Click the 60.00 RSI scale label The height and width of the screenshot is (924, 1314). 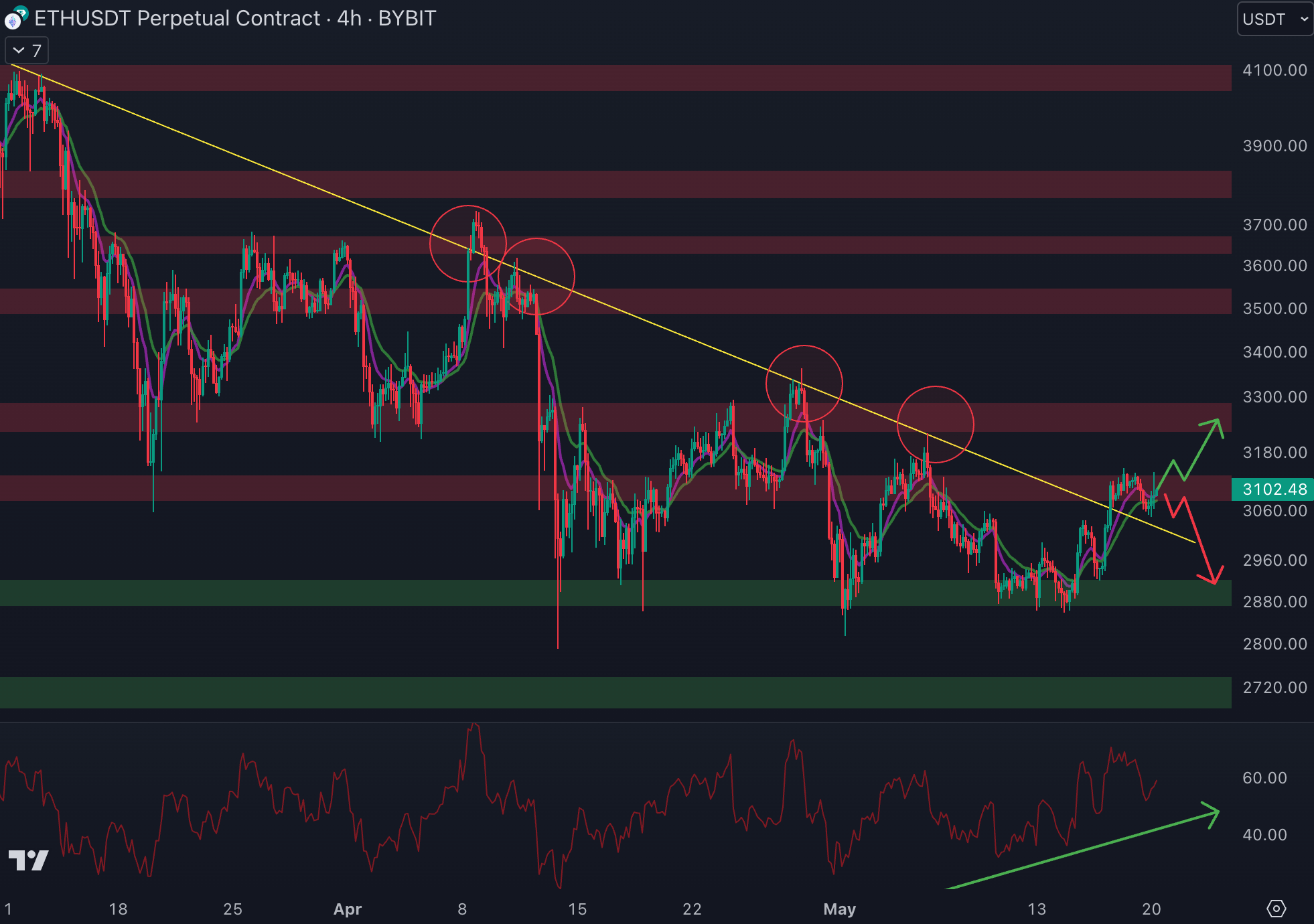tap(1264, 778)
